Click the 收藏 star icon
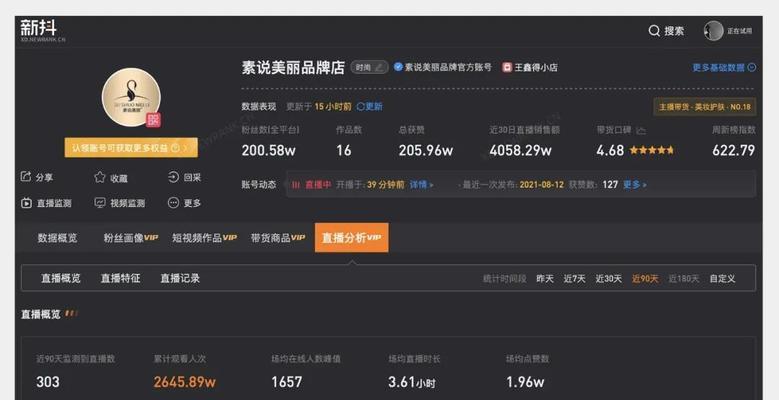 tap(100, 177)
